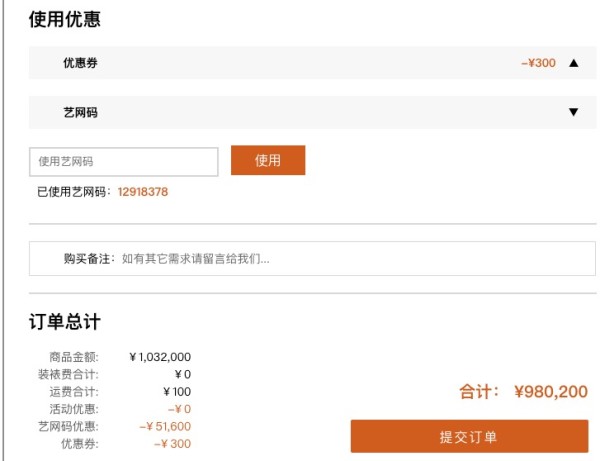Click the 活动优惠 -¥0 value
The image size is (600, 461).
(179, 409)
